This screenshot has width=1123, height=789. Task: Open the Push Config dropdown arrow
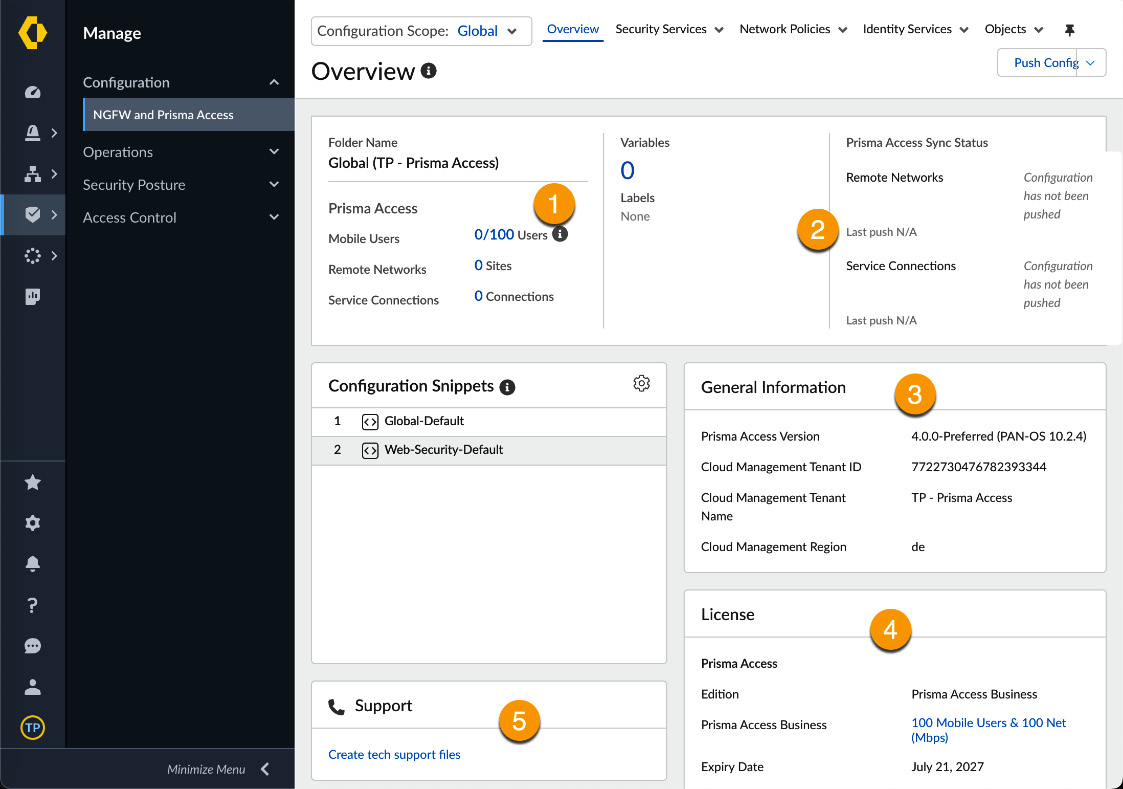(1091, 63)
